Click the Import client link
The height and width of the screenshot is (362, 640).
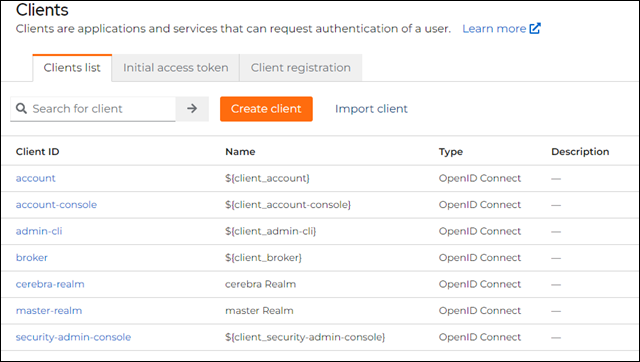[371, 109]
